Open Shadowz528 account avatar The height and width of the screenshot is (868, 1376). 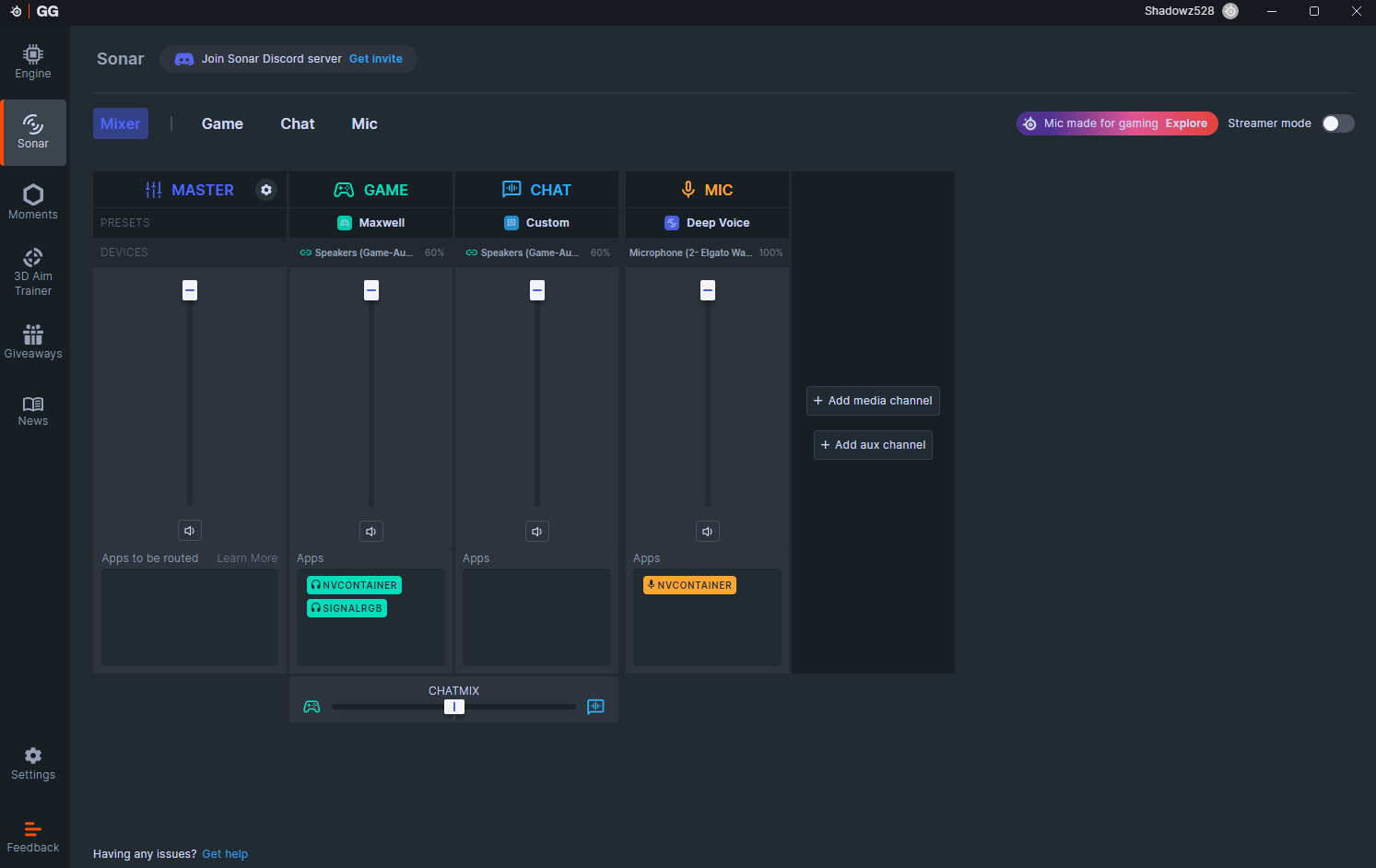[1230, 11]
